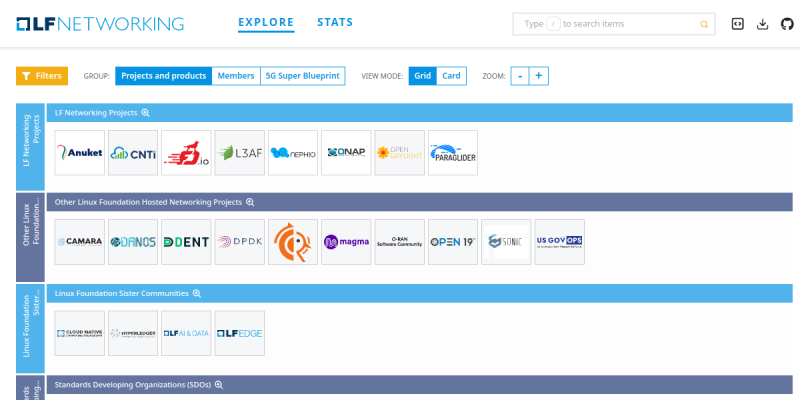
Task: Increase zoom with plus button
Action: [539, 76]
